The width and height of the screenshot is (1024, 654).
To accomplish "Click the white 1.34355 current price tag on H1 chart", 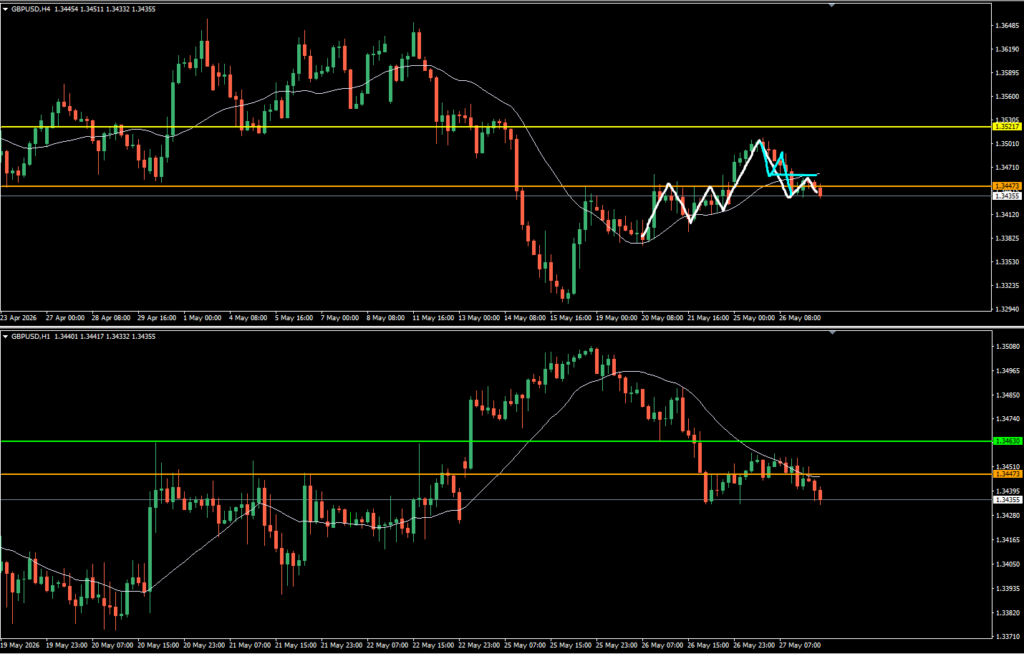I will point(1006,500).
